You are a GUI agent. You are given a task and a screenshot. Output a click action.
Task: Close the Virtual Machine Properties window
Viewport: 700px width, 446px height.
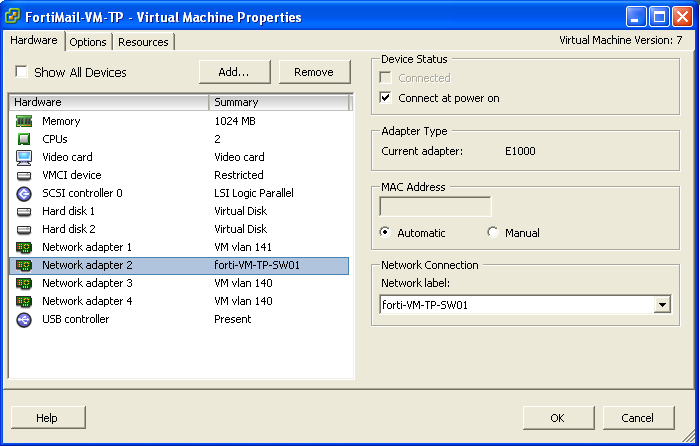682,17
